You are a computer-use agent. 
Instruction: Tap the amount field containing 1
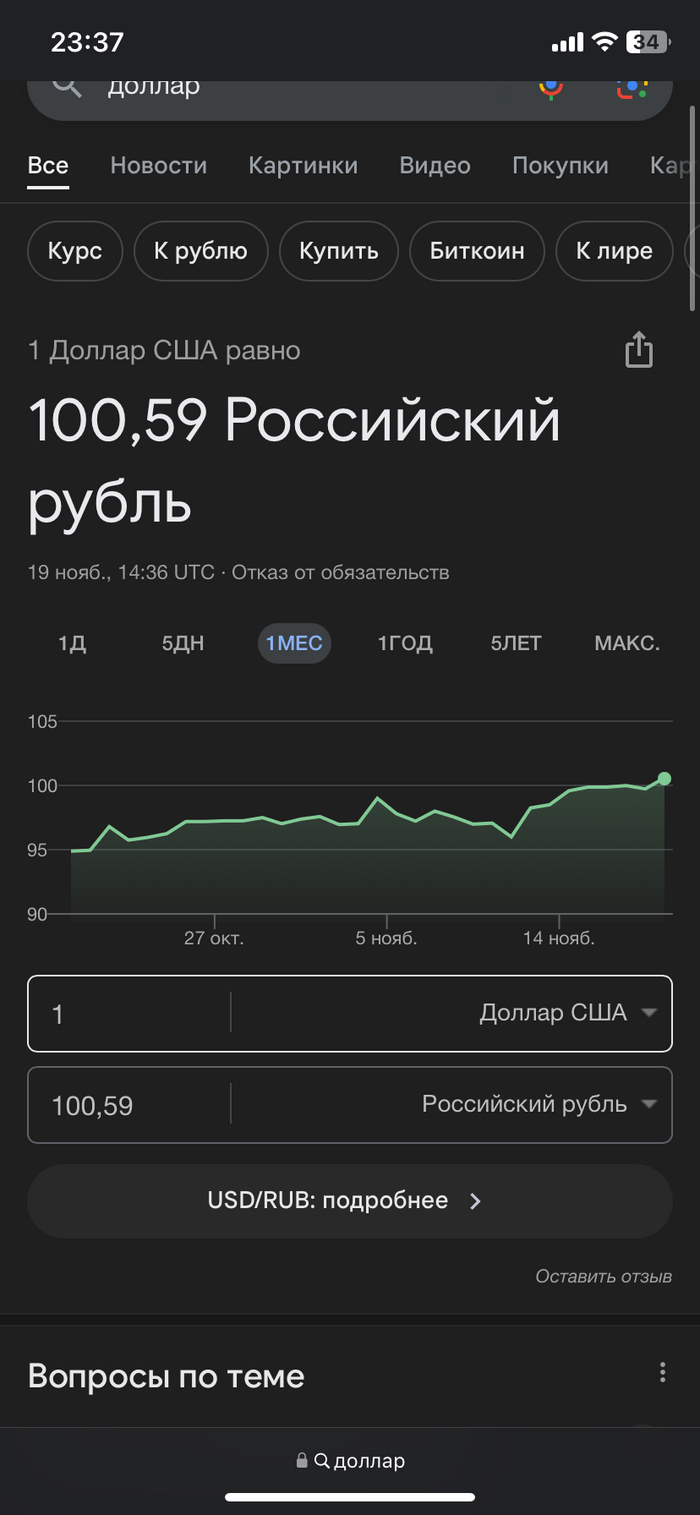click(x=130, y=1014)
